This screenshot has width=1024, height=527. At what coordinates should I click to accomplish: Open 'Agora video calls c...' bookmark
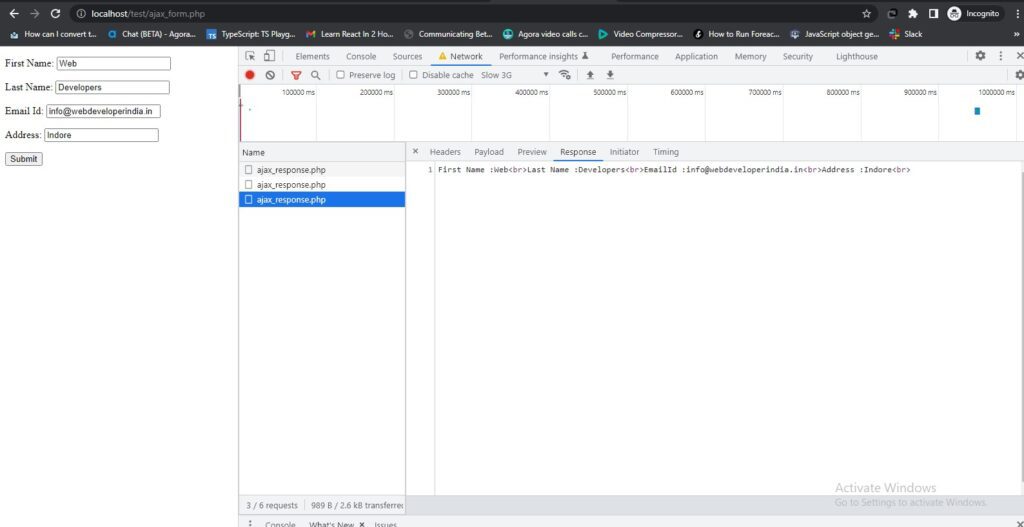pos(545,34)
